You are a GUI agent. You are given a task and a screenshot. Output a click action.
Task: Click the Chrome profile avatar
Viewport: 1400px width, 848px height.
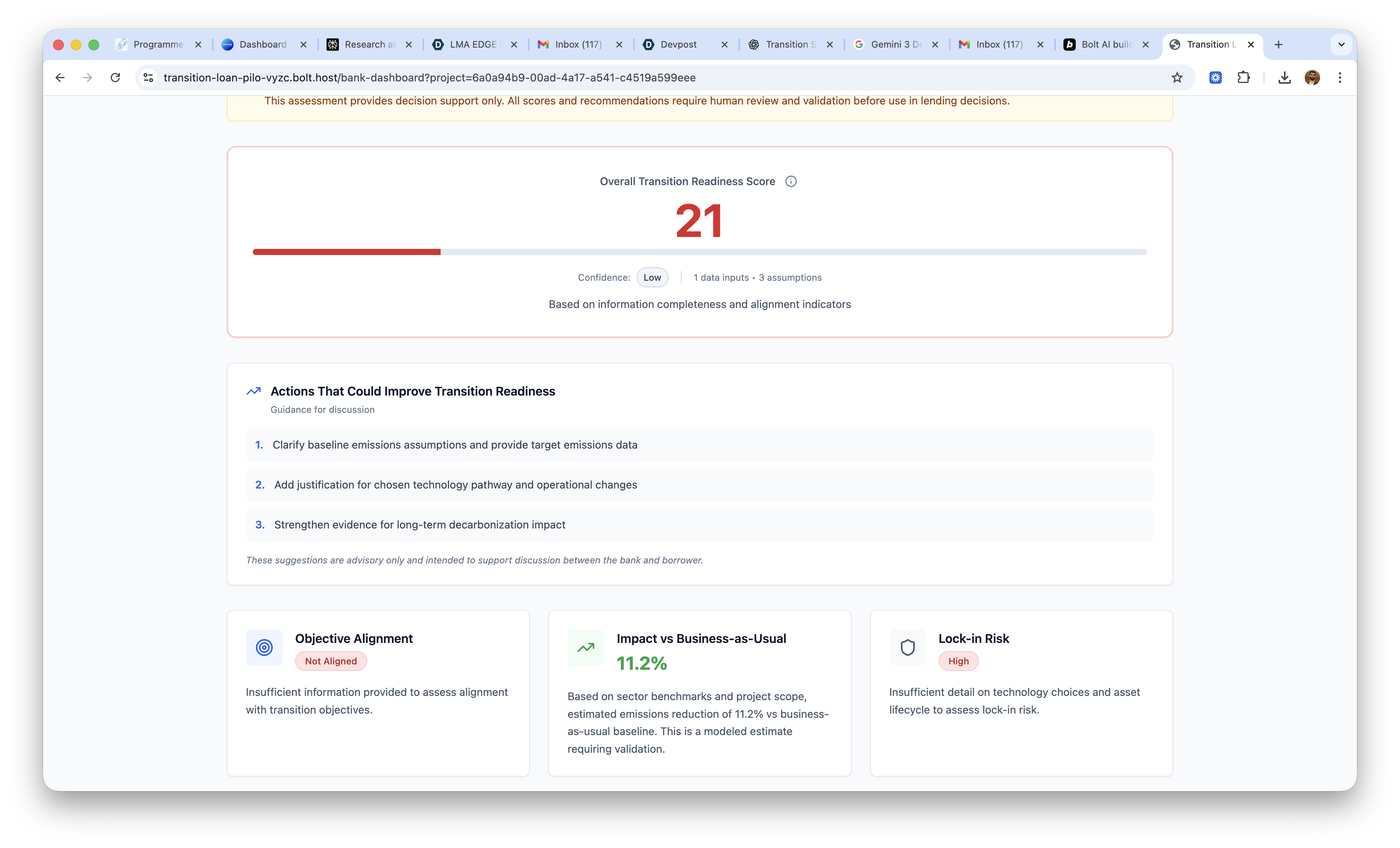pos(1312,78)
